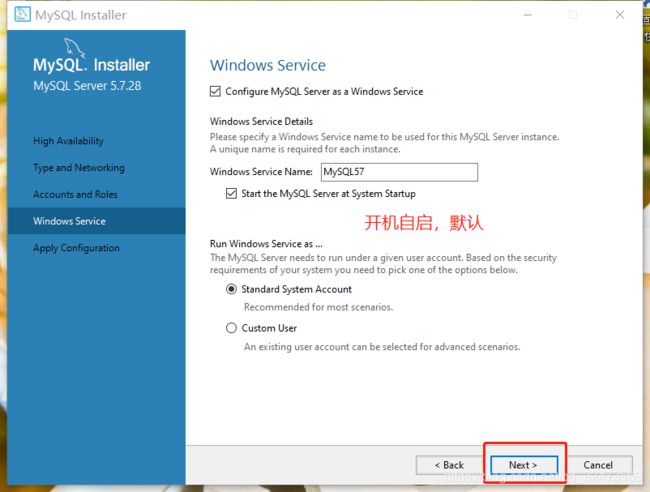650x492 pixels.
Task: Choose the Custom User radio option
Action: coord(231,328)
